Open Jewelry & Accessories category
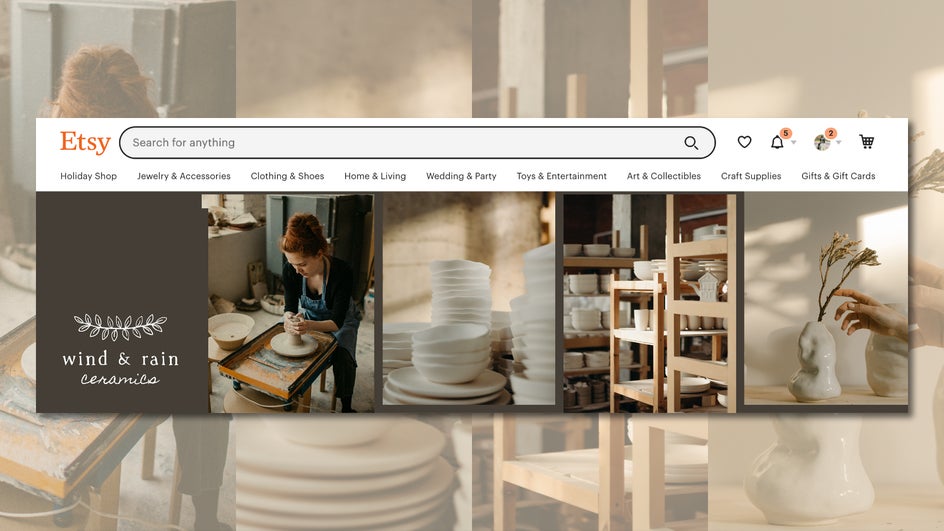944x531 pixels. 184,176
